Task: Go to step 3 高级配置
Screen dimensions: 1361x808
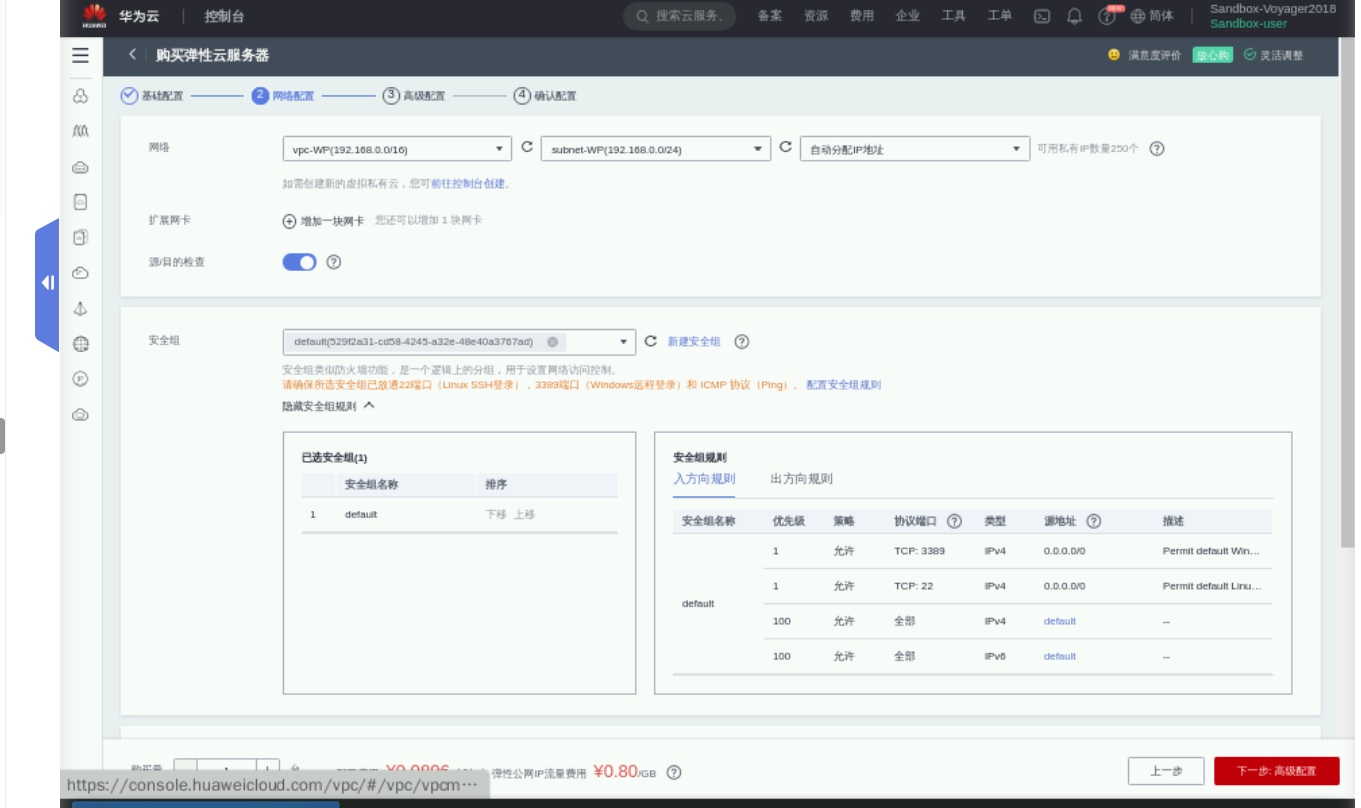Action: [x=414, y=96]
